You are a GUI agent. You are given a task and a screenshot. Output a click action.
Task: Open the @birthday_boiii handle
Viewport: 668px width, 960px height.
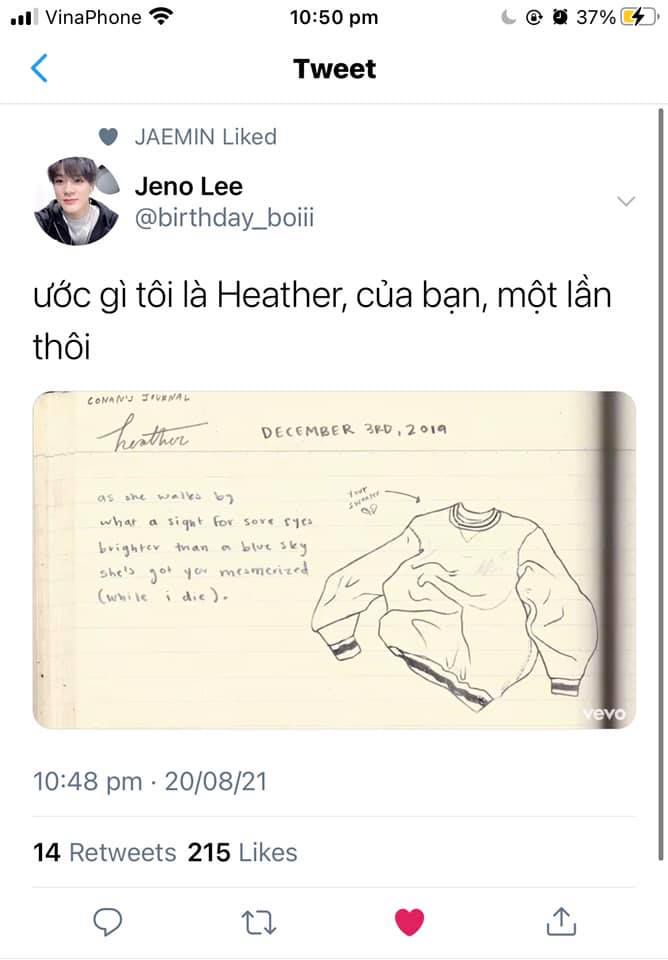point(224,218)
